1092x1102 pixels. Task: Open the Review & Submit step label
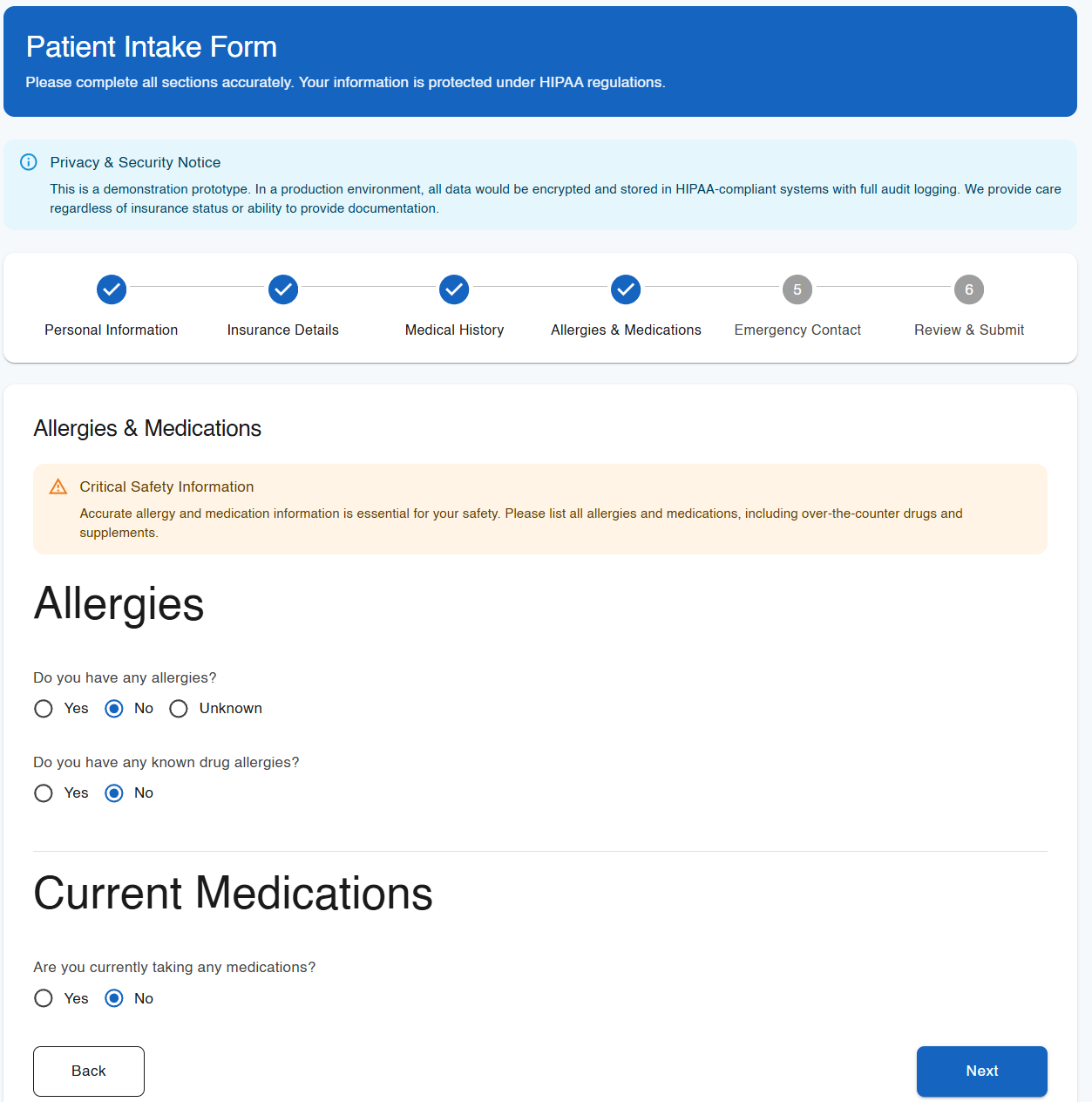[x=969, y=330]
